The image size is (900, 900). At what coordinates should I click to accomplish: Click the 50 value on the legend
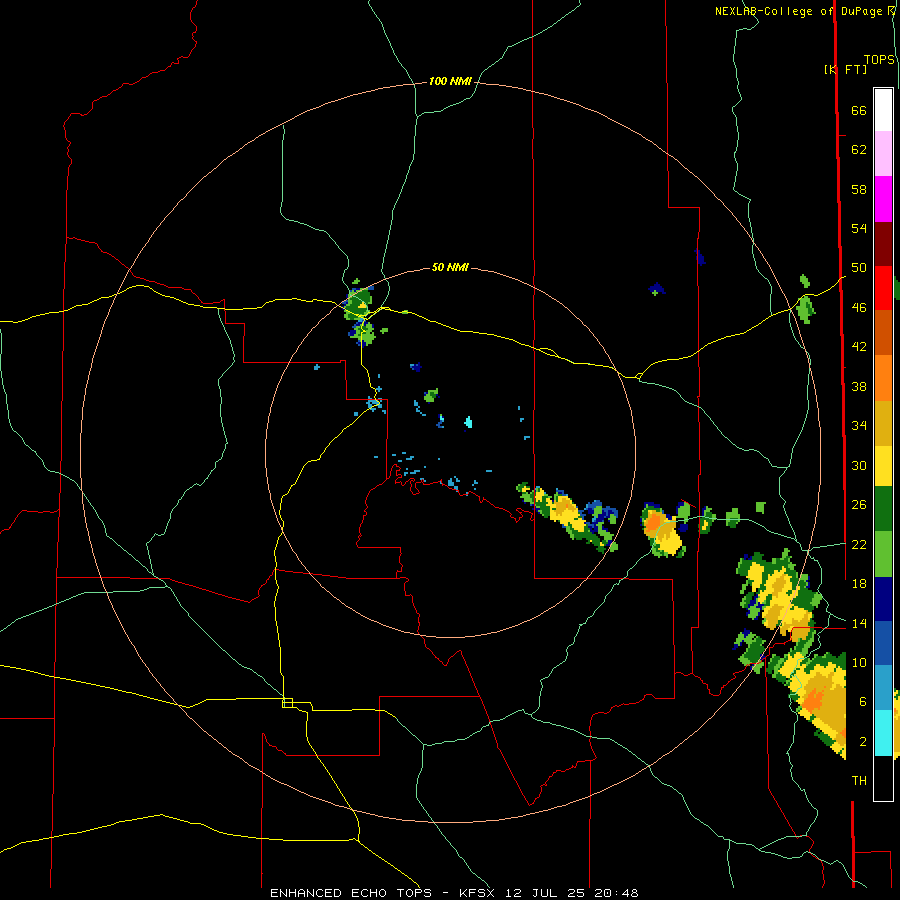click(859, 268)
